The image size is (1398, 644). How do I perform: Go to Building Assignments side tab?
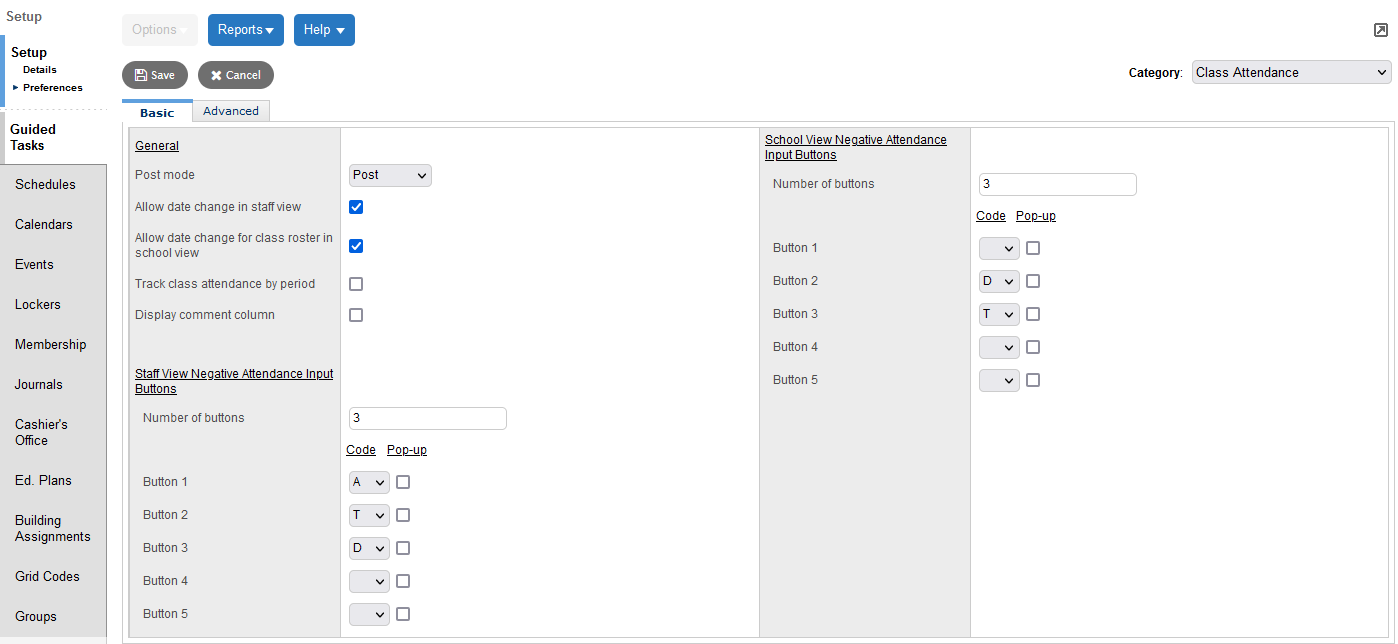click(x=53, y=528)
